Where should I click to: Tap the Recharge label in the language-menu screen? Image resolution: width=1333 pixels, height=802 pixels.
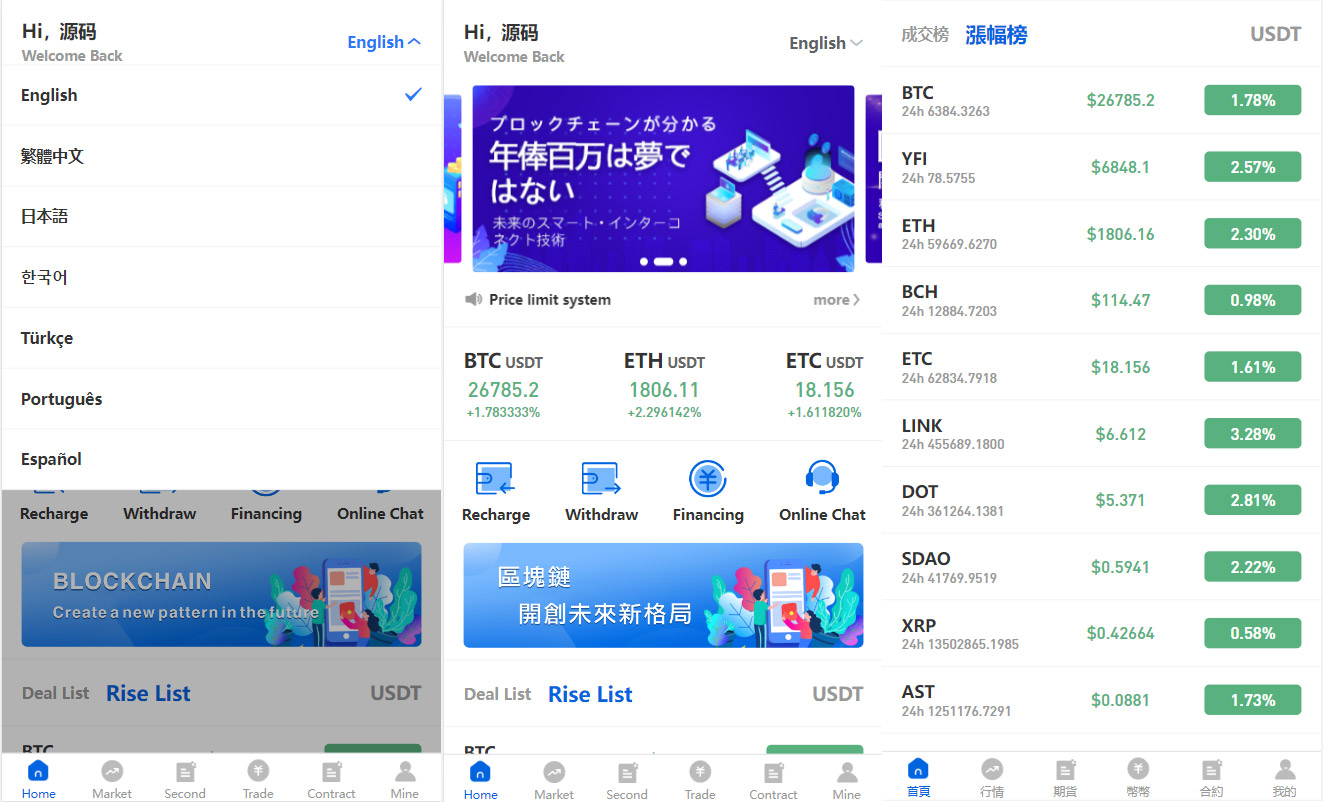click(54, 514)
